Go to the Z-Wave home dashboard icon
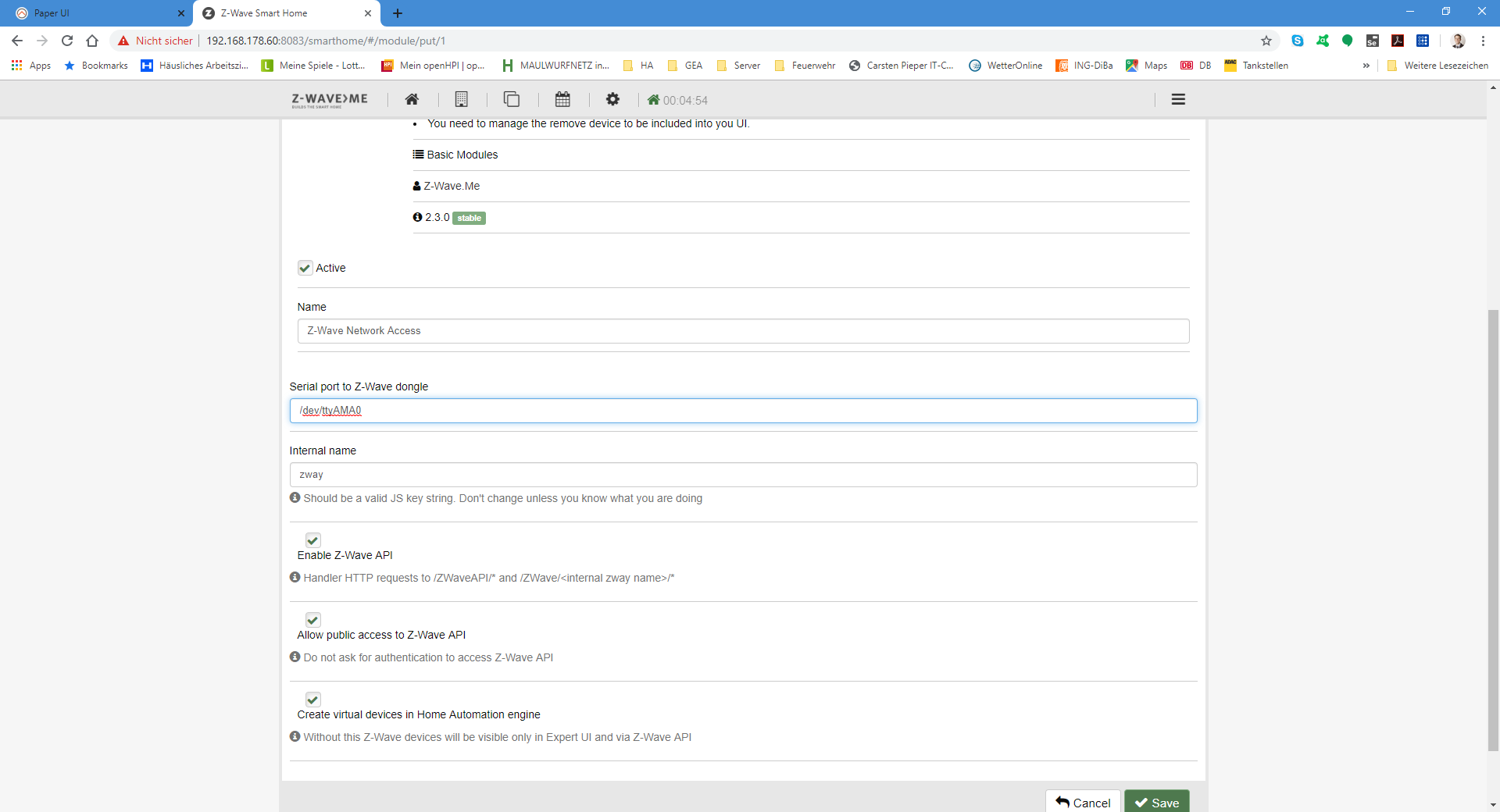Viewport: 1500px width, 812px height. click(412, 99)
